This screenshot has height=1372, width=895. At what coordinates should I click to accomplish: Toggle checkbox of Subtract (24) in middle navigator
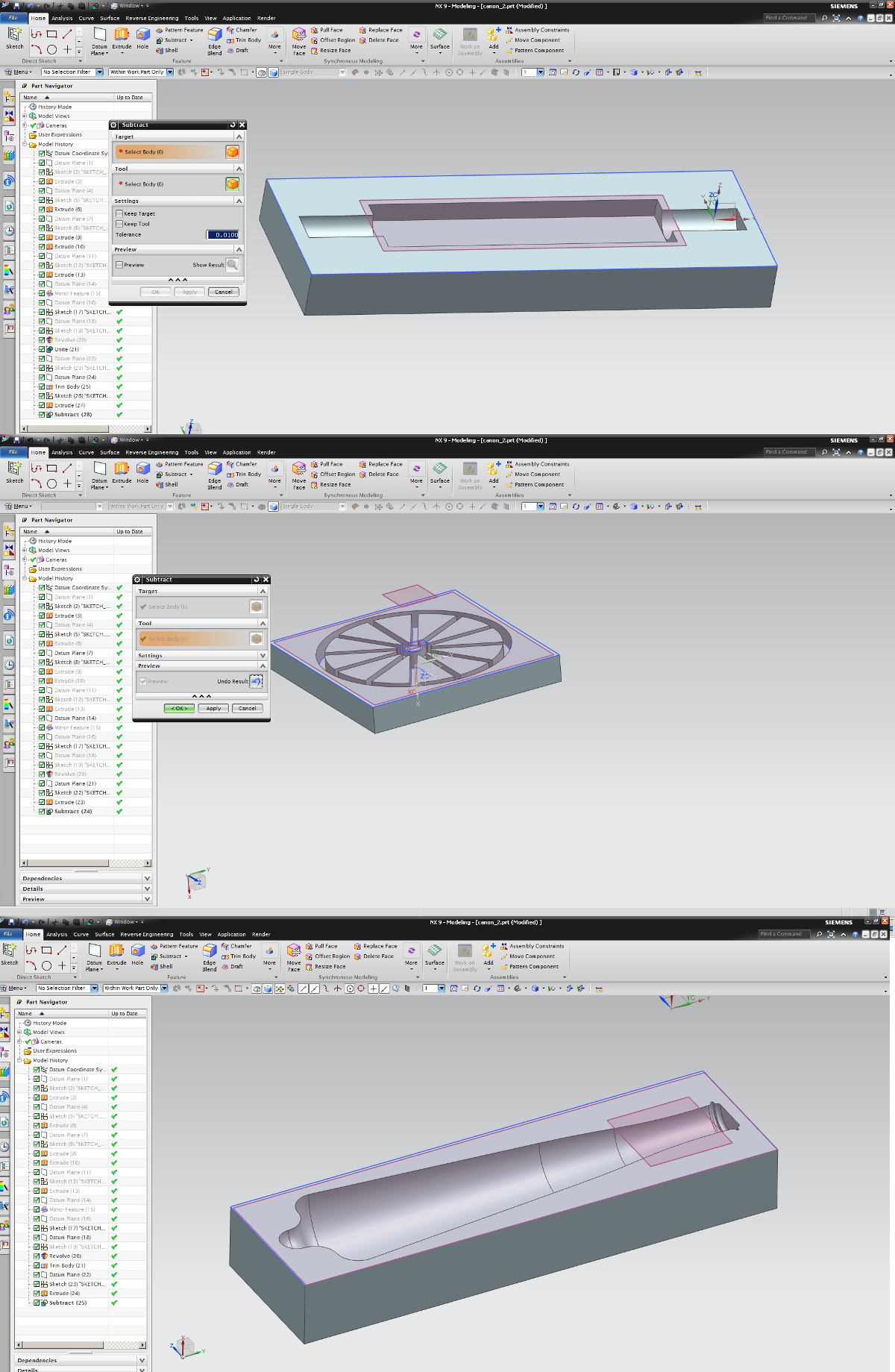click(42, 811)
